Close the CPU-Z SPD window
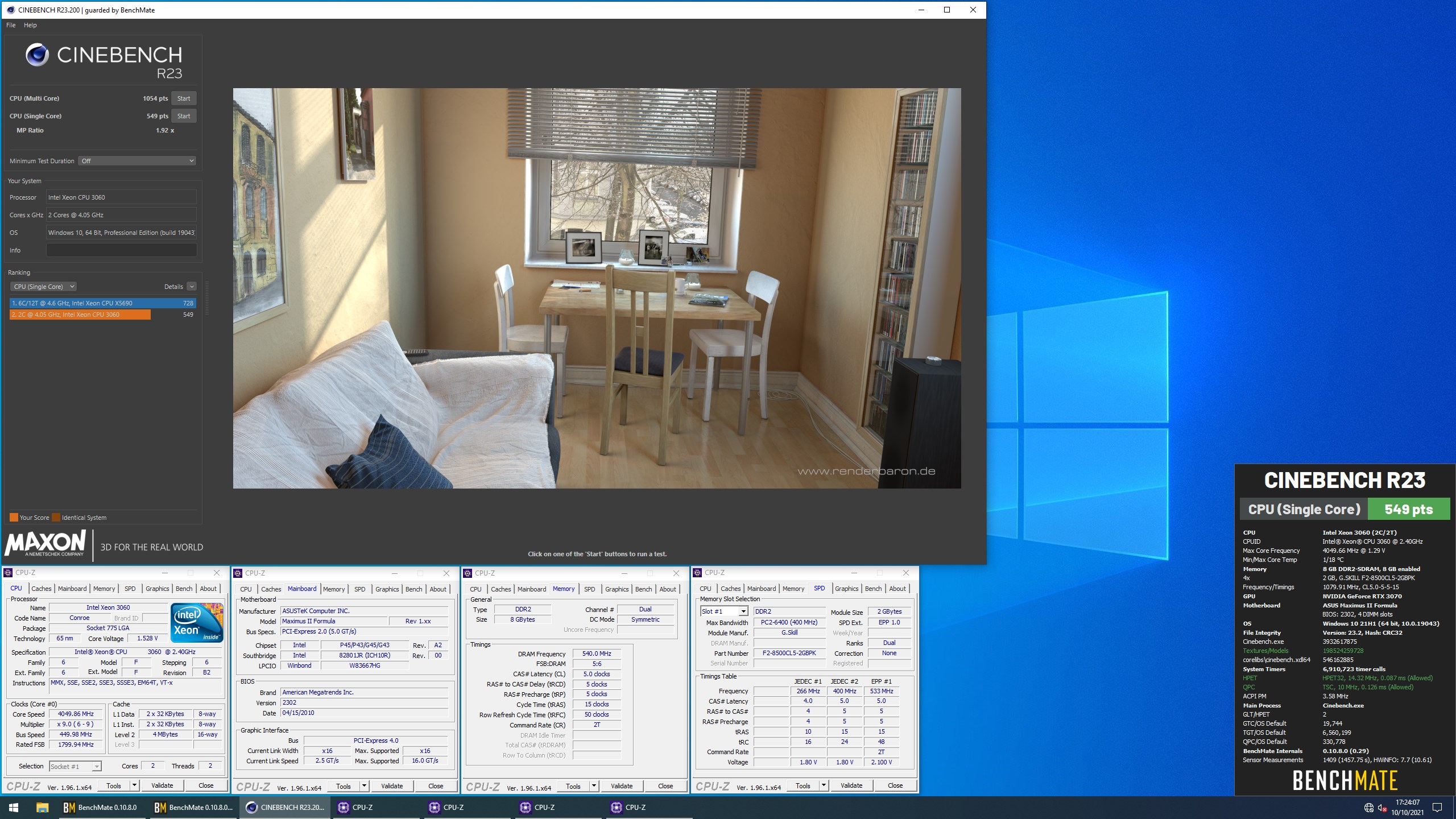This screenshot has height=819, width=1456. [x=905, y=573]
